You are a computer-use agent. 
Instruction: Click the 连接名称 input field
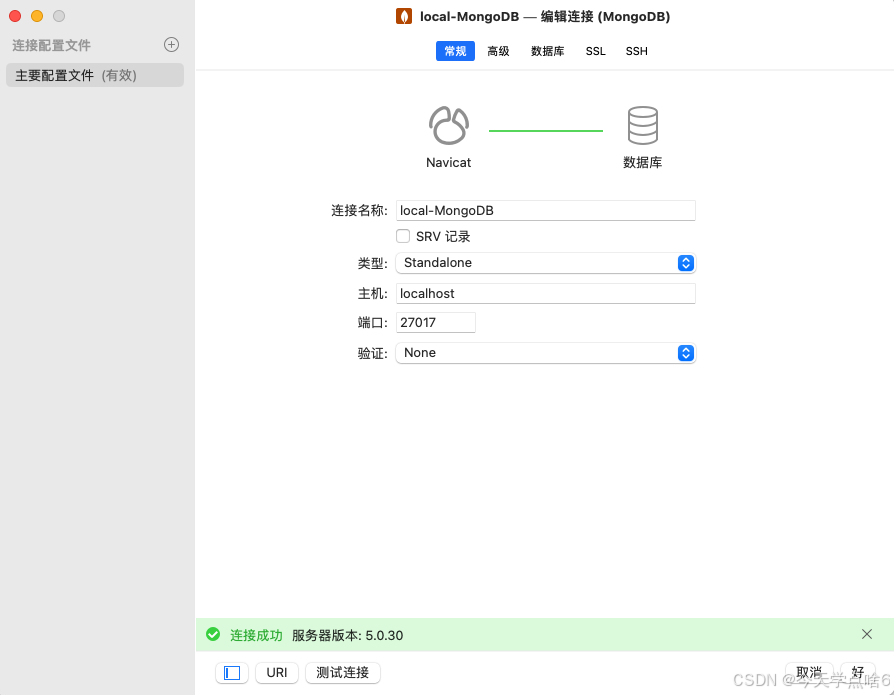(x=546, y=210)
